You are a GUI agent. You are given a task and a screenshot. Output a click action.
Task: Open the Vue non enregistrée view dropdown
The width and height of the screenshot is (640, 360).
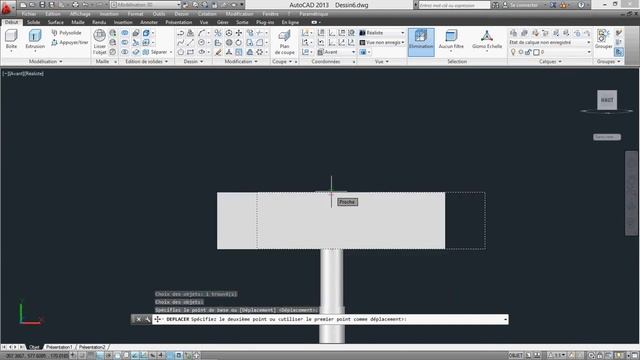click(x=382, y=42)
